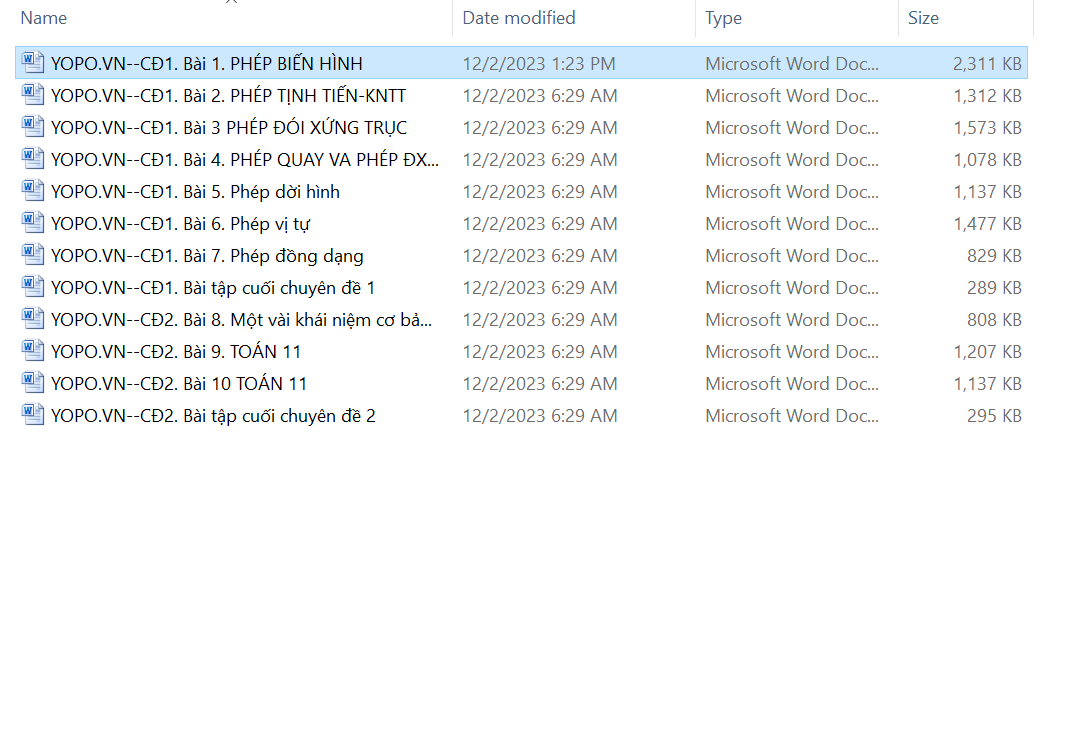Click Word icon of Bài 7. Phép đồng dạng
Screen dimensions: 1080x730
(x=33, y=255)
